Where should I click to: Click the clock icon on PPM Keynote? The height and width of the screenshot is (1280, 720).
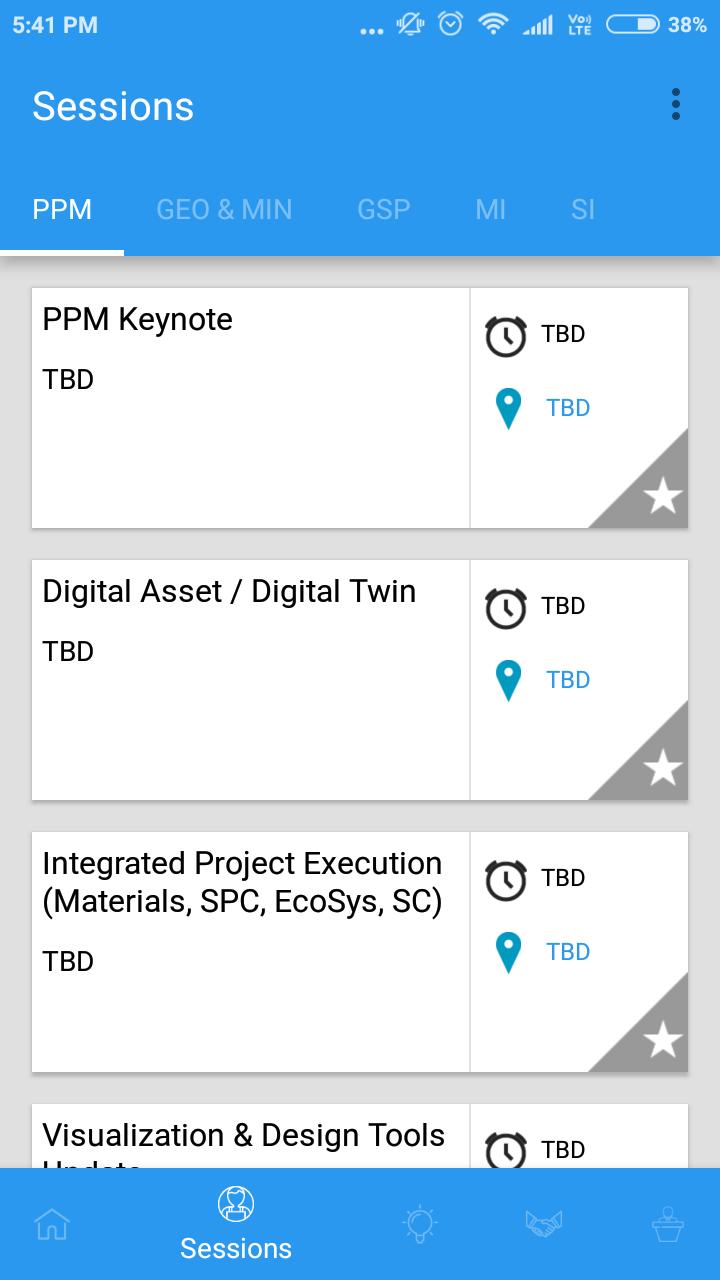506,336
